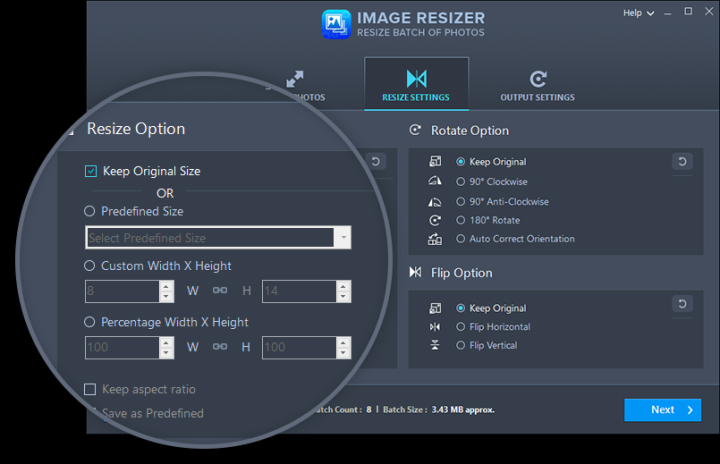
Task: Close the Image Resizer window
Action: [709, 11]
